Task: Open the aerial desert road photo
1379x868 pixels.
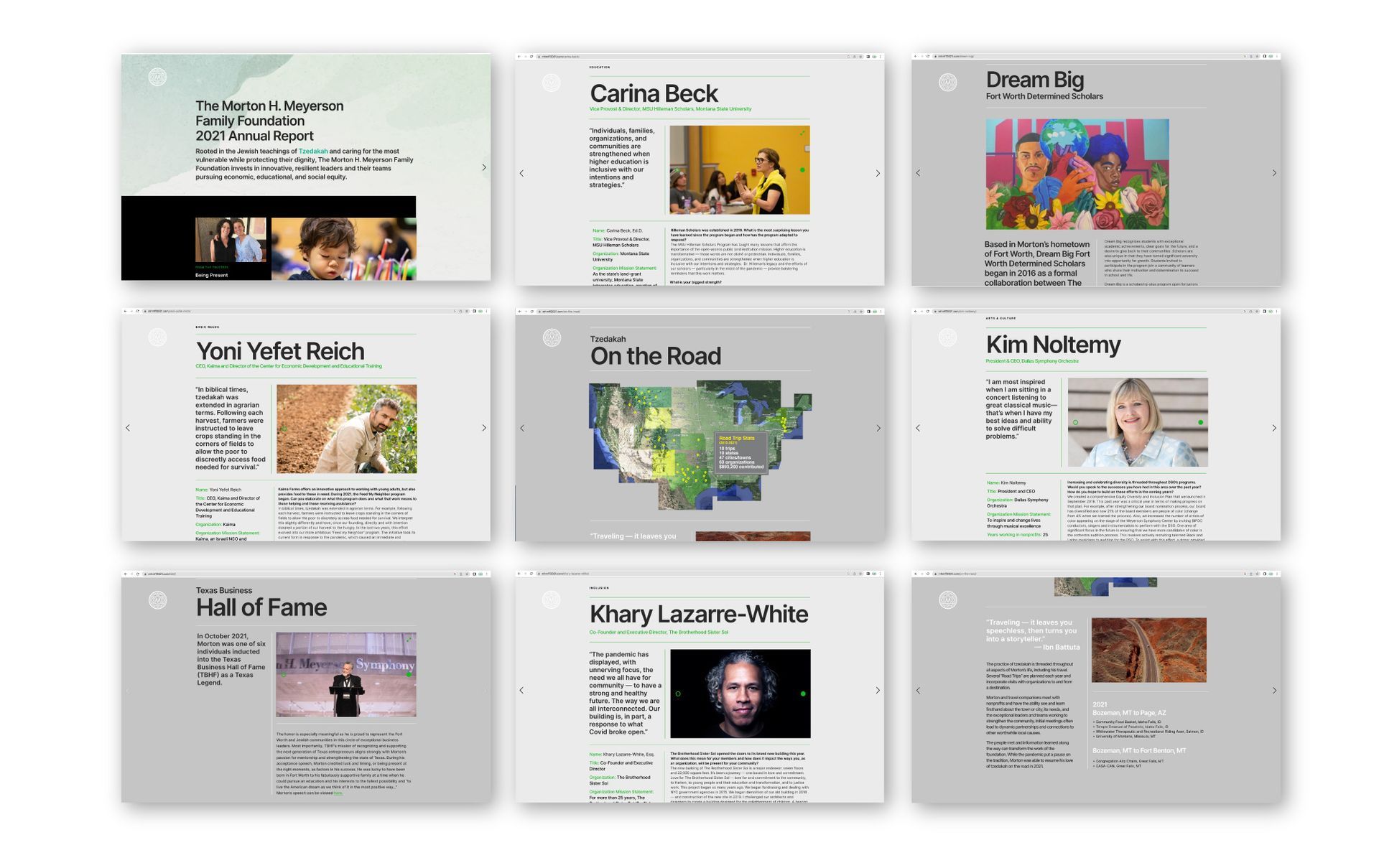Action: [x=1149, y=650]
